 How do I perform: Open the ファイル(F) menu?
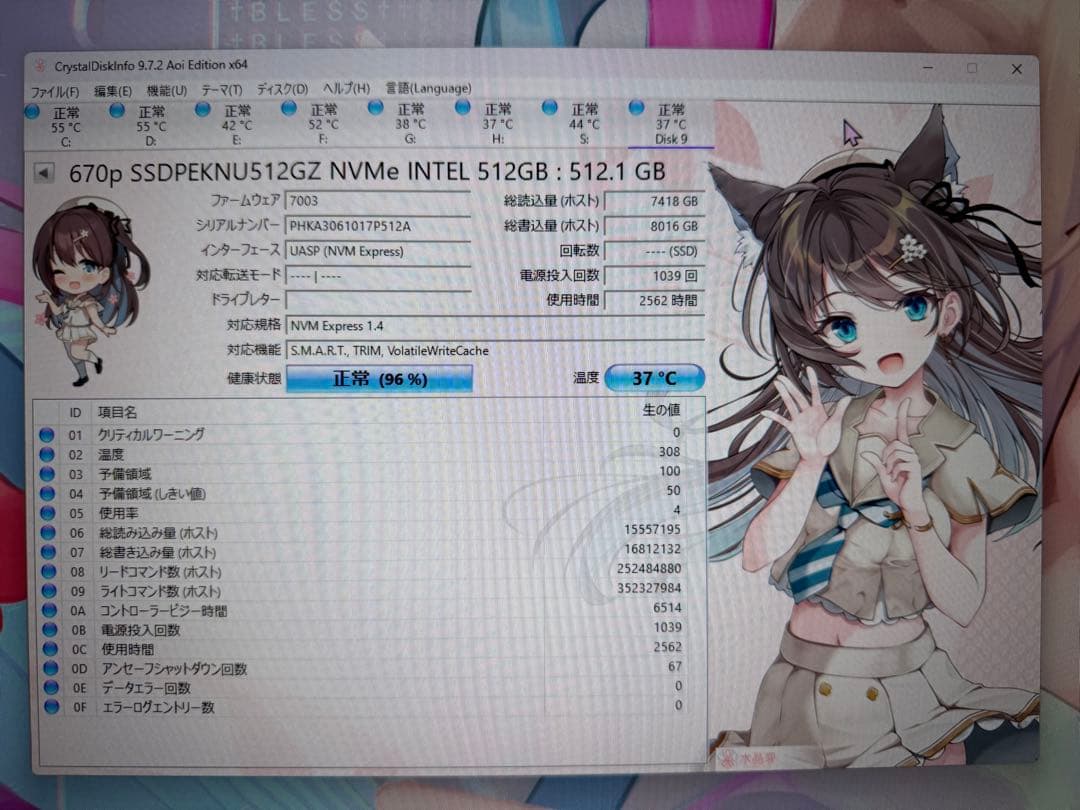(55, 92)
